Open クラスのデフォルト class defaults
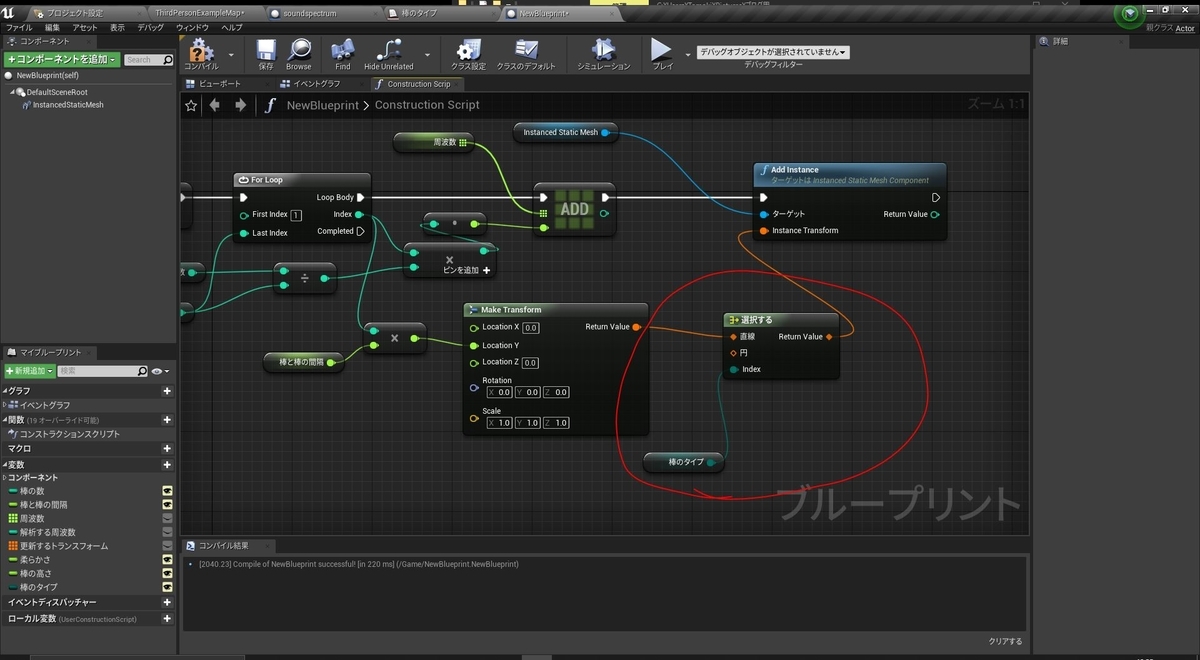This screenshot has height=660, width=1200. 526,54
